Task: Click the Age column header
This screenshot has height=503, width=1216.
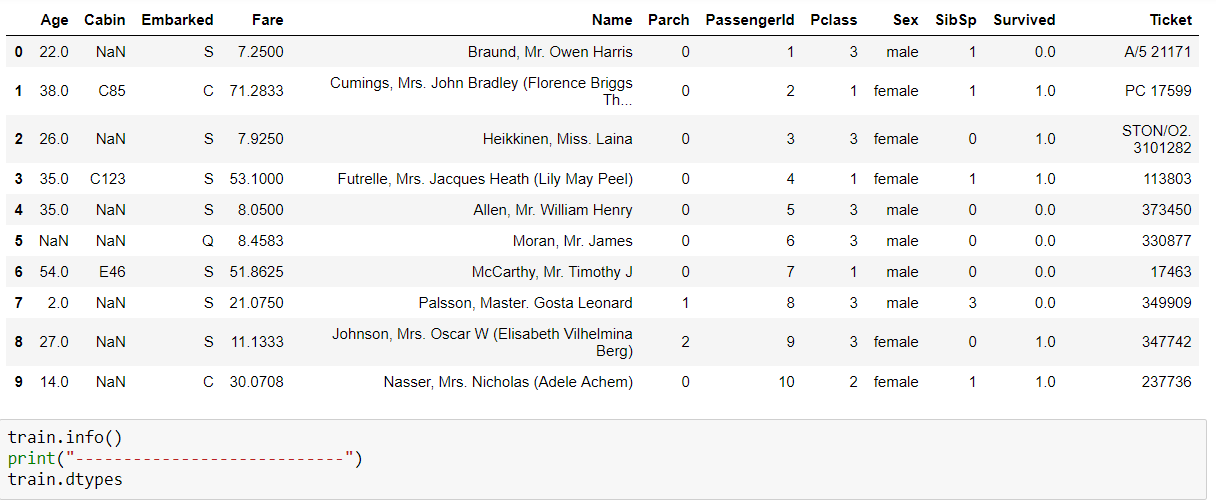Action: [54, 20]
